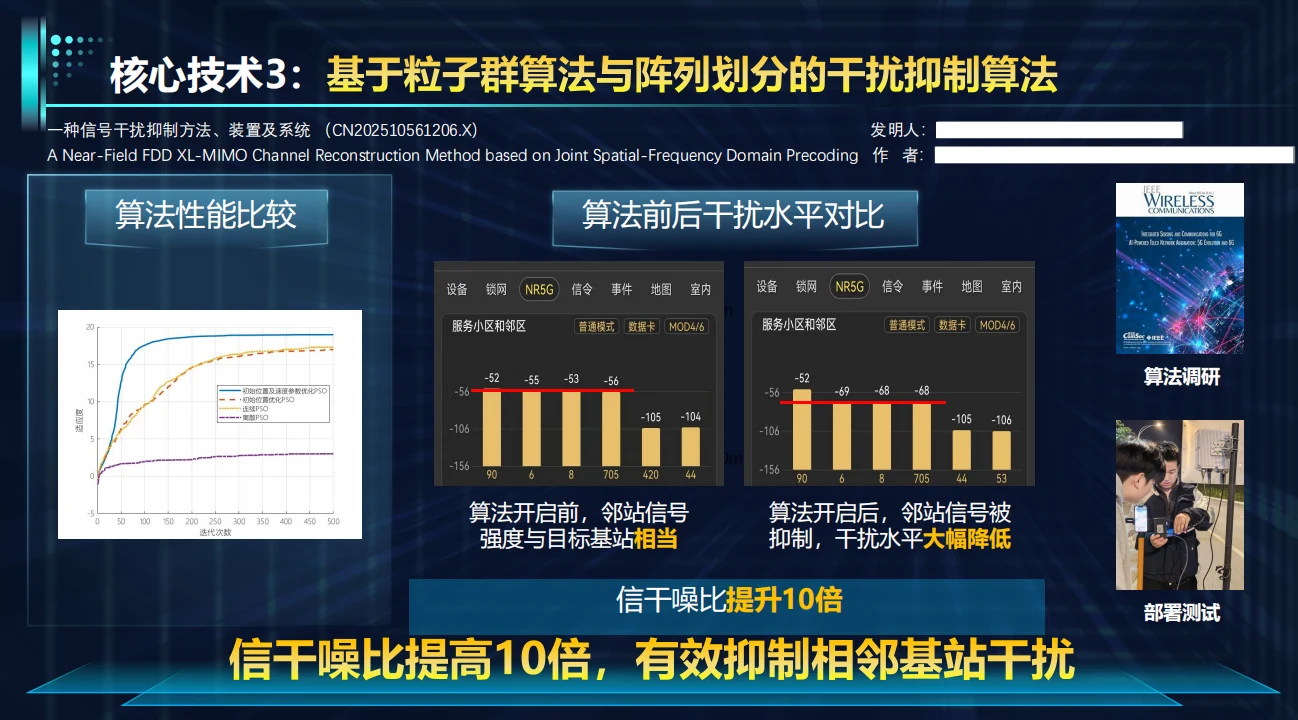Click 数据卡 button in the before-algorithm panel
The height and width of the screenshot is (720, 1298).
[642, 326]
